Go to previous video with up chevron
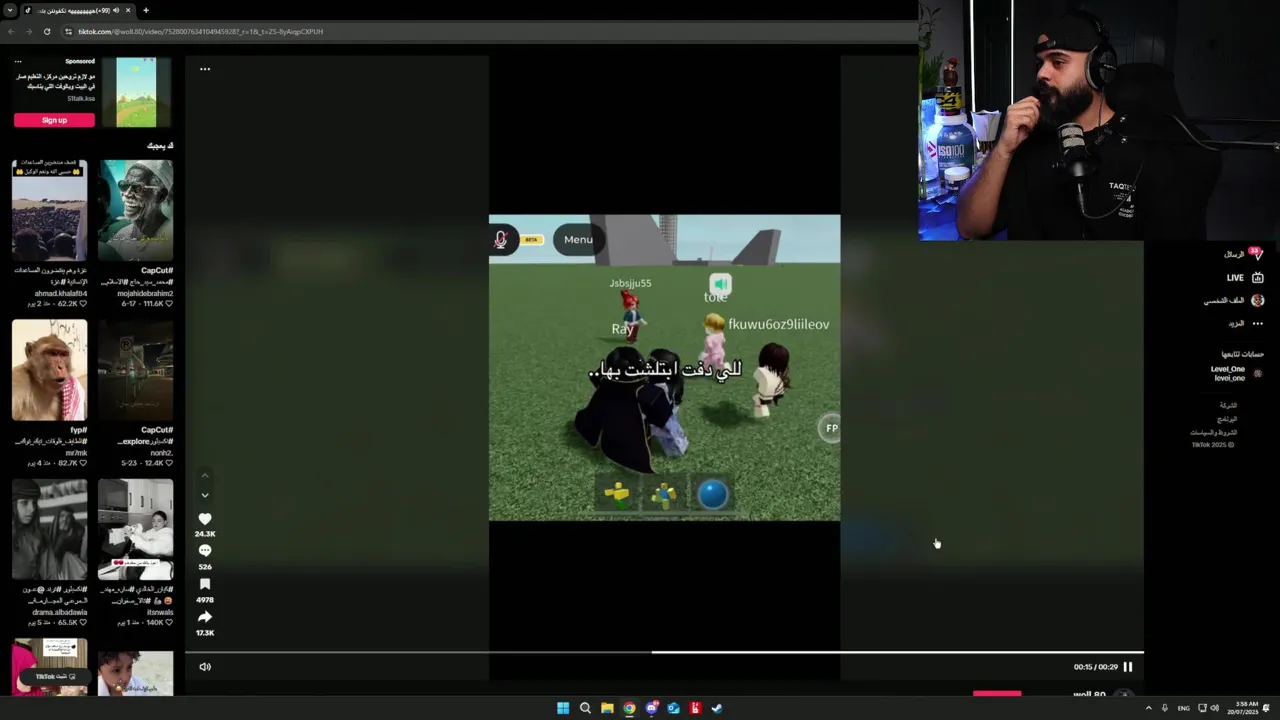The width and height of the screenshot is (1280, 720). click(x=205, y=476)
